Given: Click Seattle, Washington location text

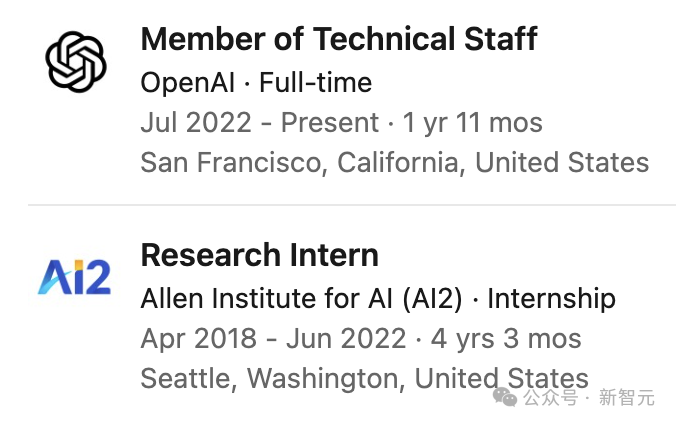Looking at the screenshot, I should [x=272, y=378].
